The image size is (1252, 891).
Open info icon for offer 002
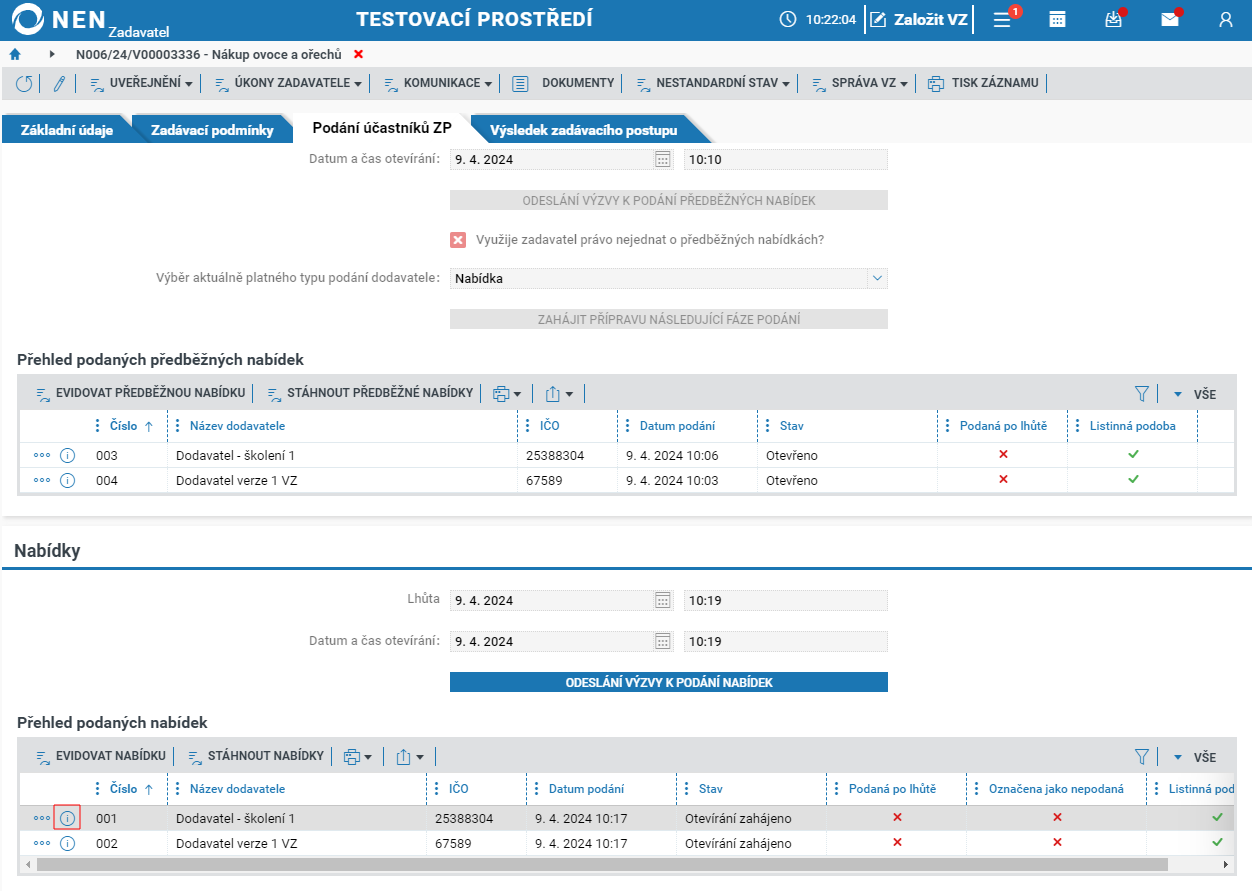68,843
